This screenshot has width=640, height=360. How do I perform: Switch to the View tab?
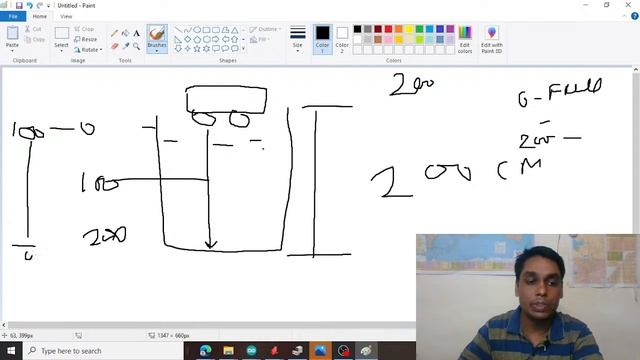point(66,16)
